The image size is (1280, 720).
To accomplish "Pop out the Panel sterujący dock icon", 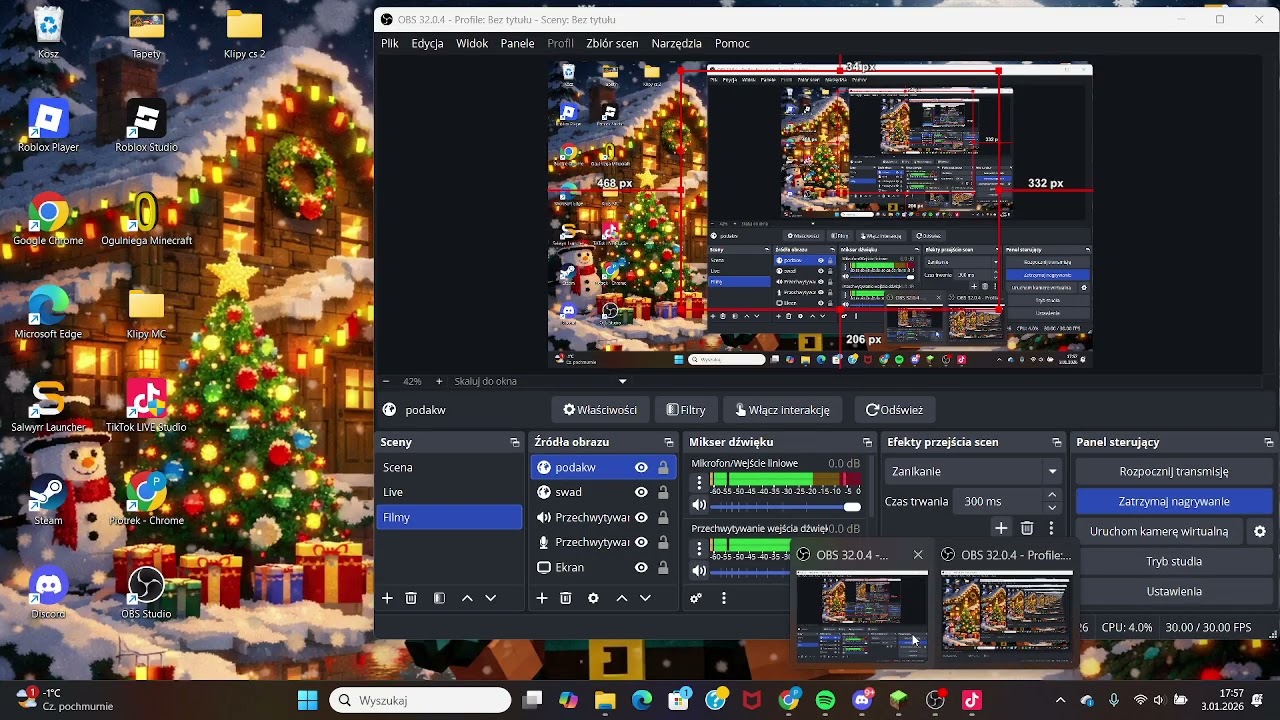I will coord(1269,442).
